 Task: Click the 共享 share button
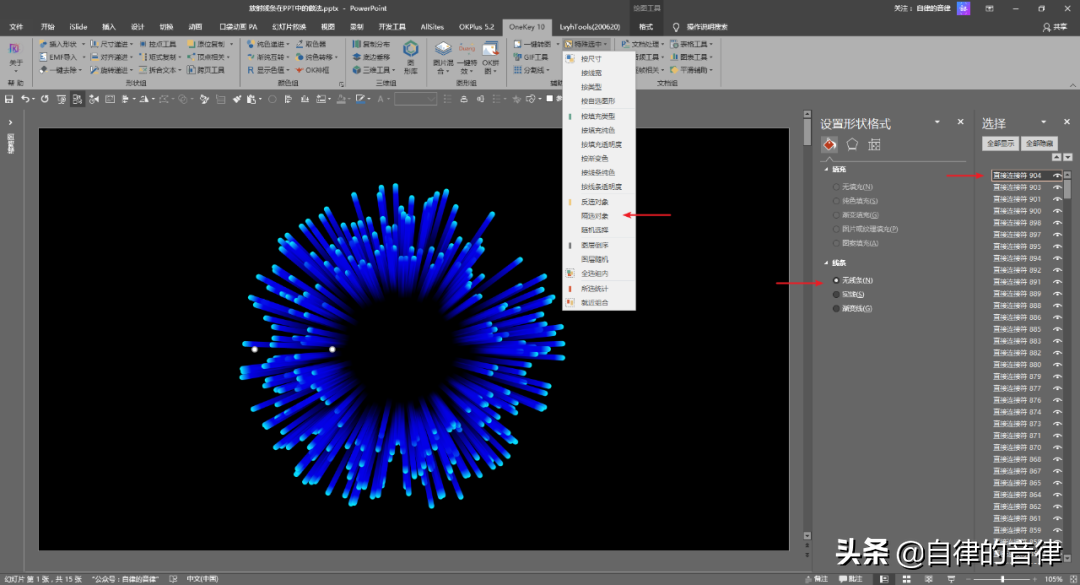1055,27
